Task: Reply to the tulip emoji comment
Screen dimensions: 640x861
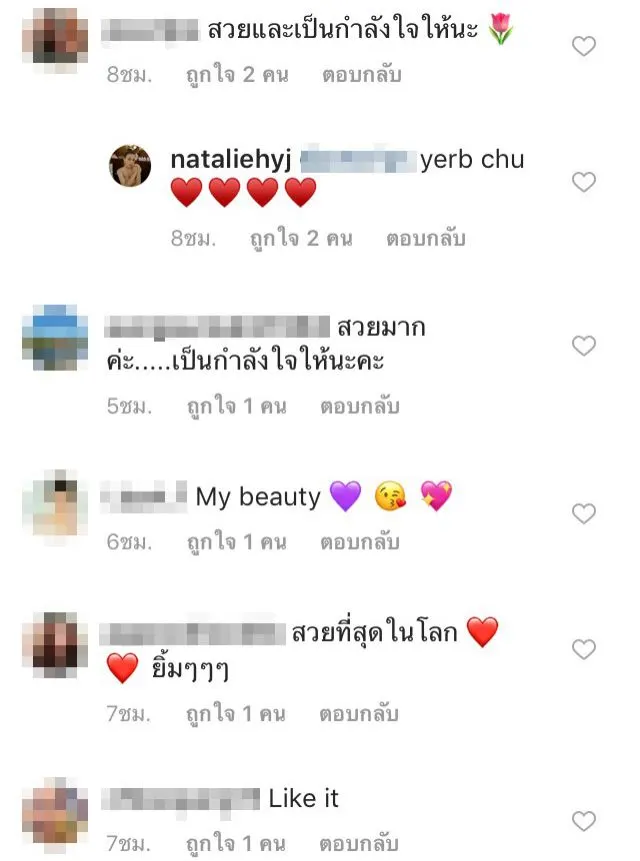Action: pos(362,75)
